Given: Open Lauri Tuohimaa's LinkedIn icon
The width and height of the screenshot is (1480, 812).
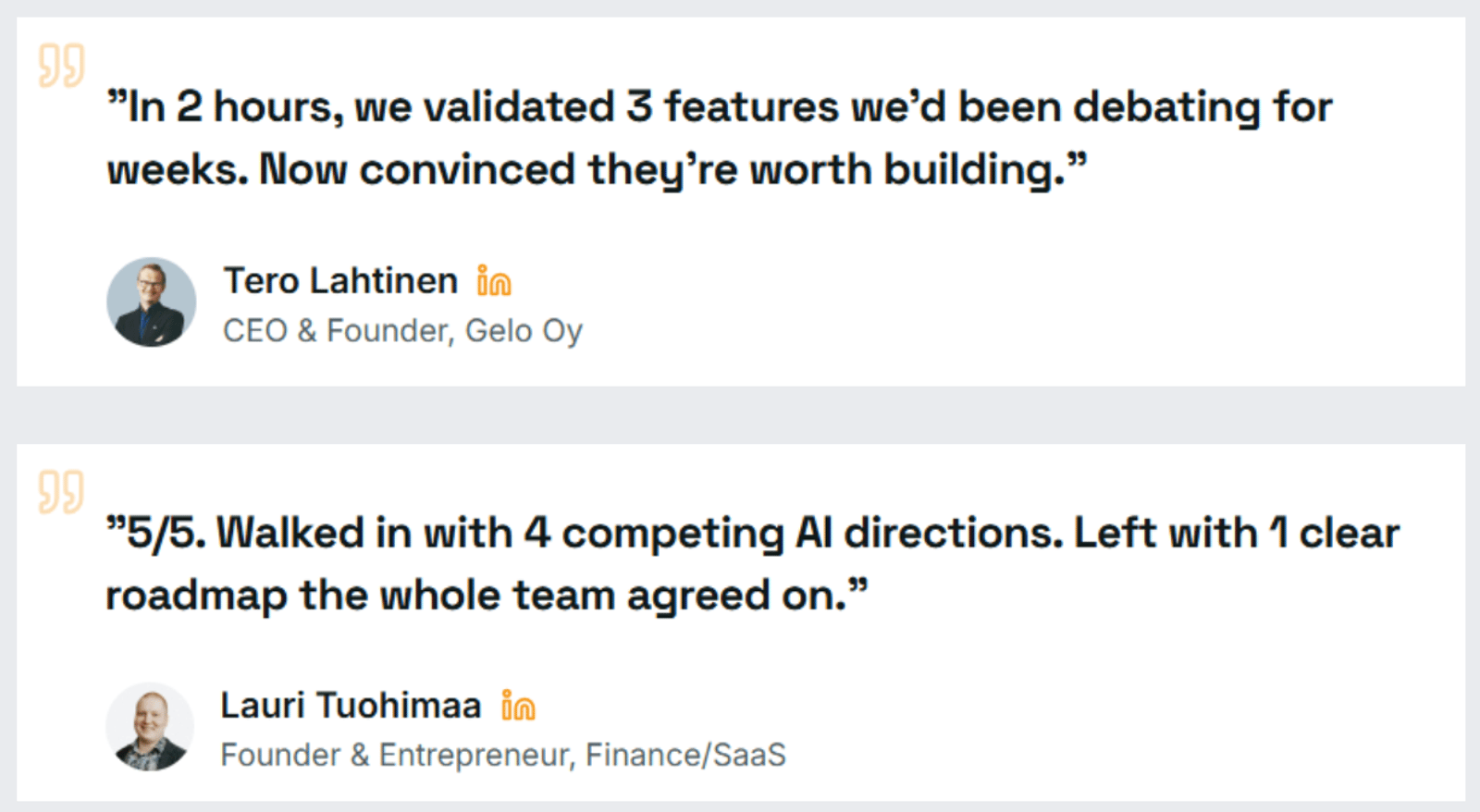Looking at the screenshot, I should 518,706.
